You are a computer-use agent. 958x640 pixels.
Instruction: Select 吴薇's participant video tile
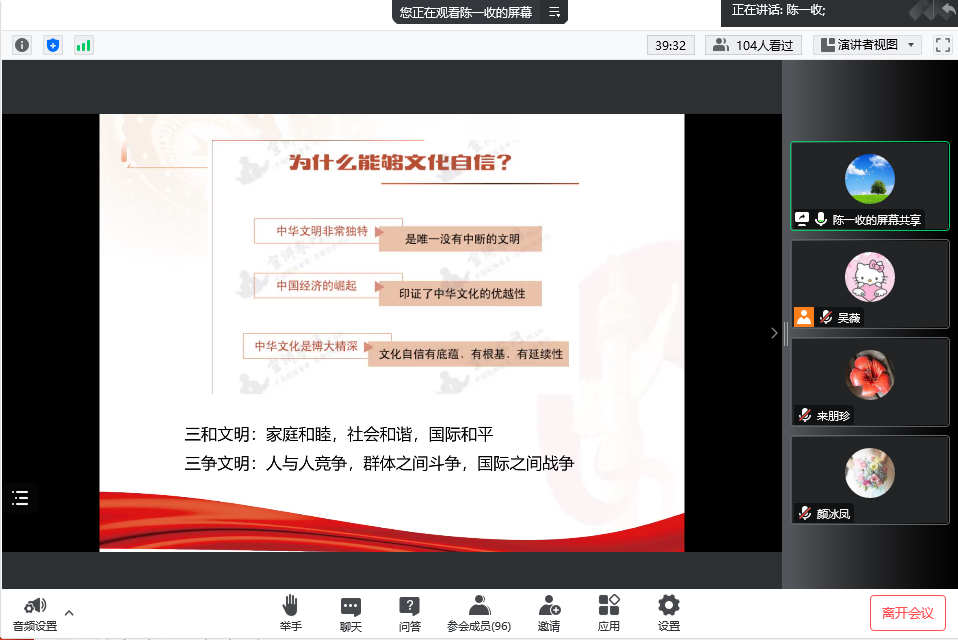tap(869, 284)
